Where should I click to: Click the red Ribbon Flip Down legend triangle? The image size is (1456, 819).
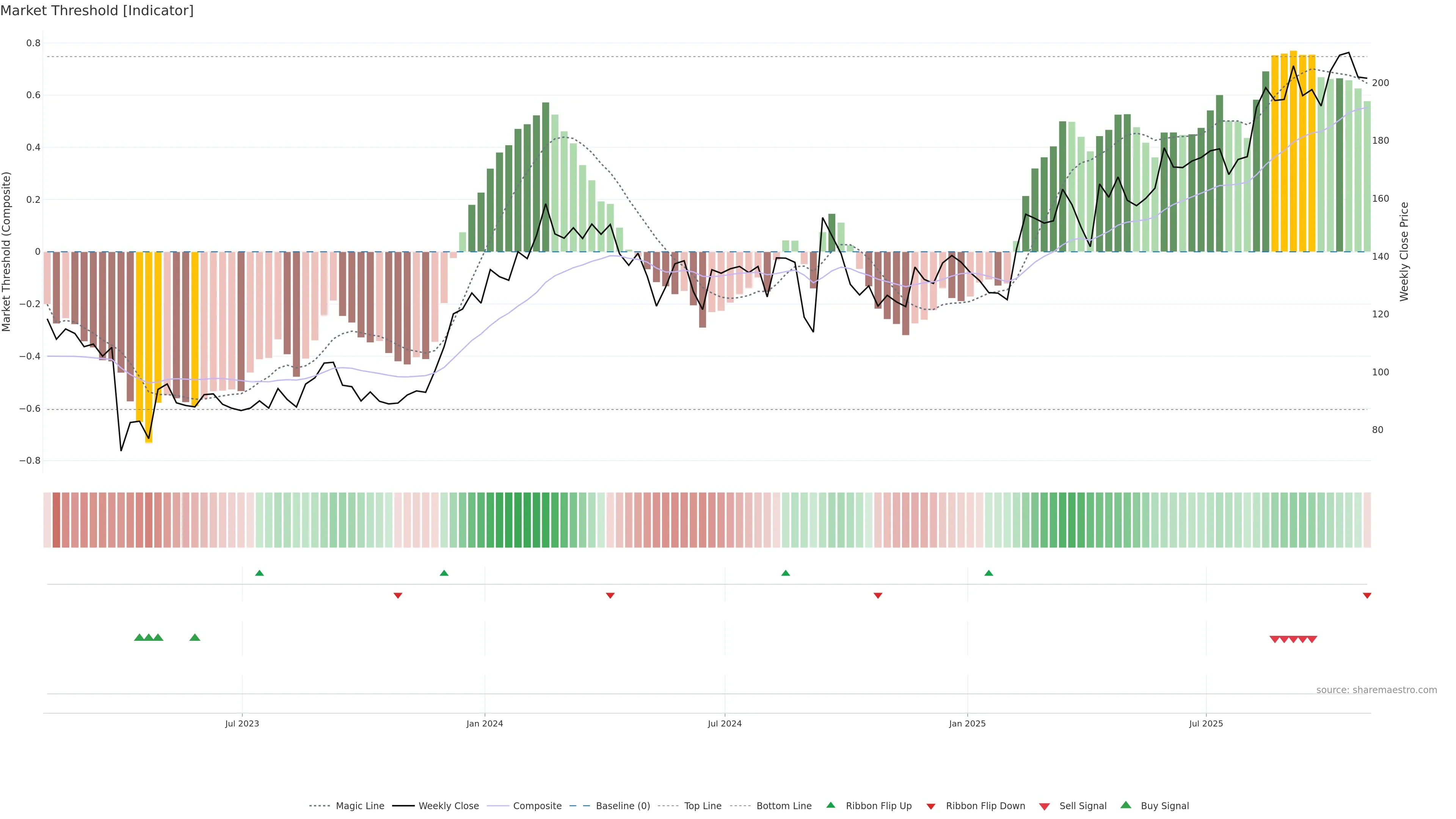pyautogui.click(x=931, y=806)
